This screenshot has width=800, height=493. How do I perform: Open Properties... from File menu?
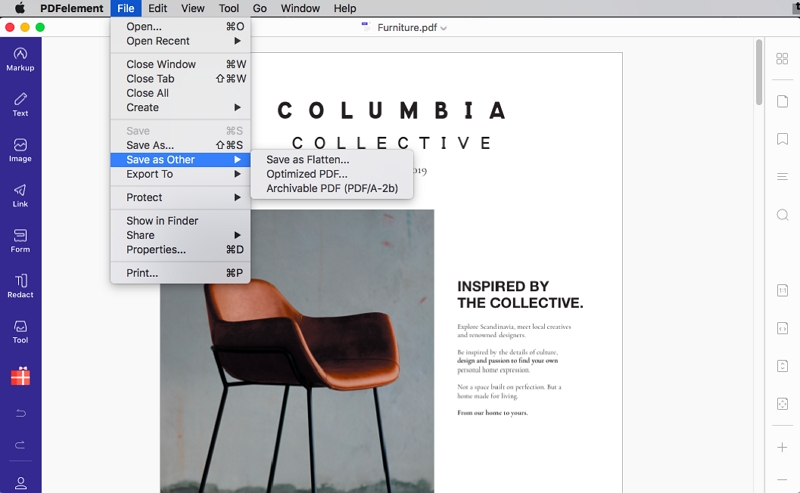click(x=181, y=250)
